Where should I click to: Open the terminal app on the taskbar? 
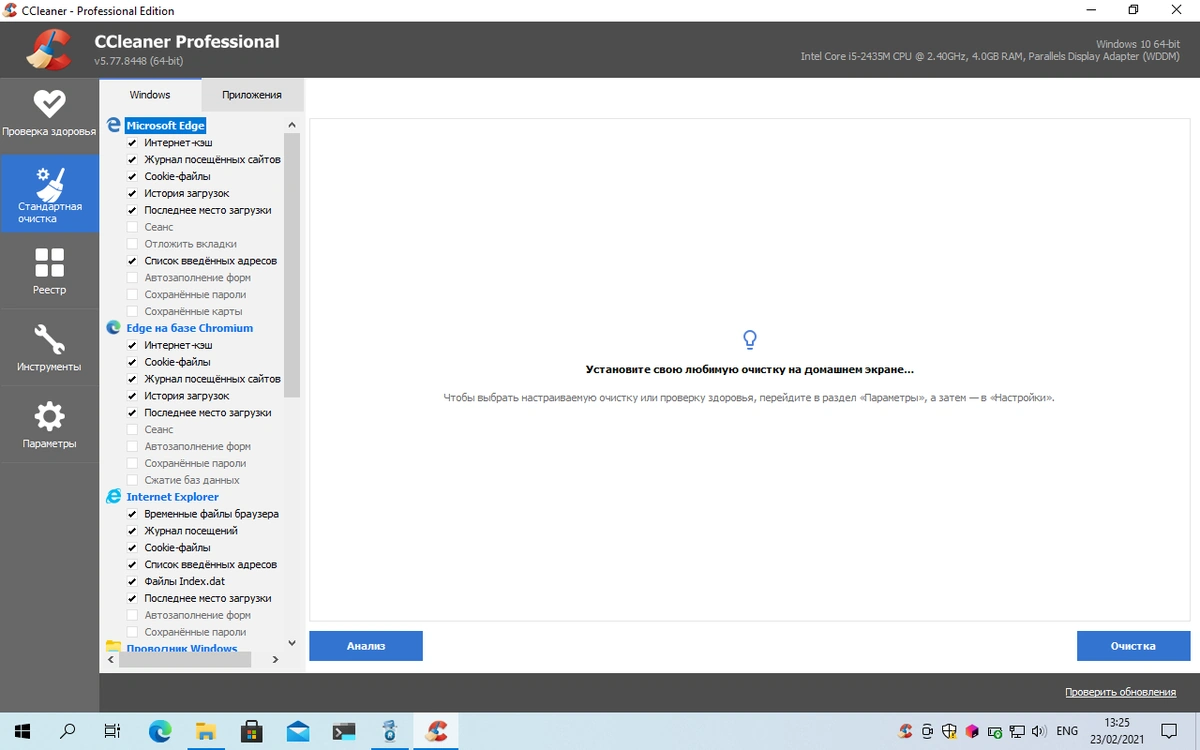344,731
